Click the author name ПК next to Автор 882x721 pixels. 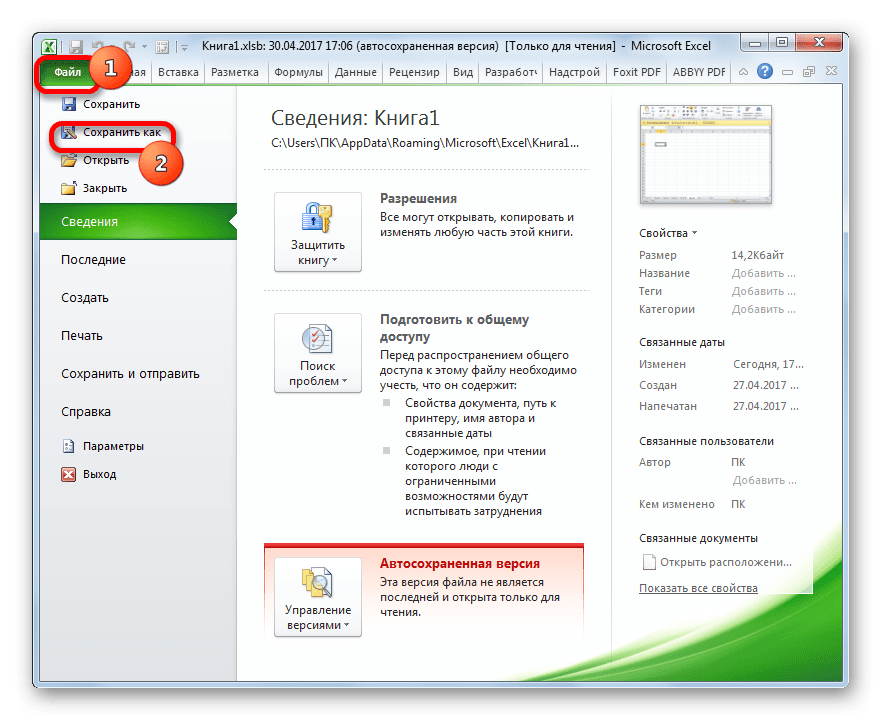738,462
